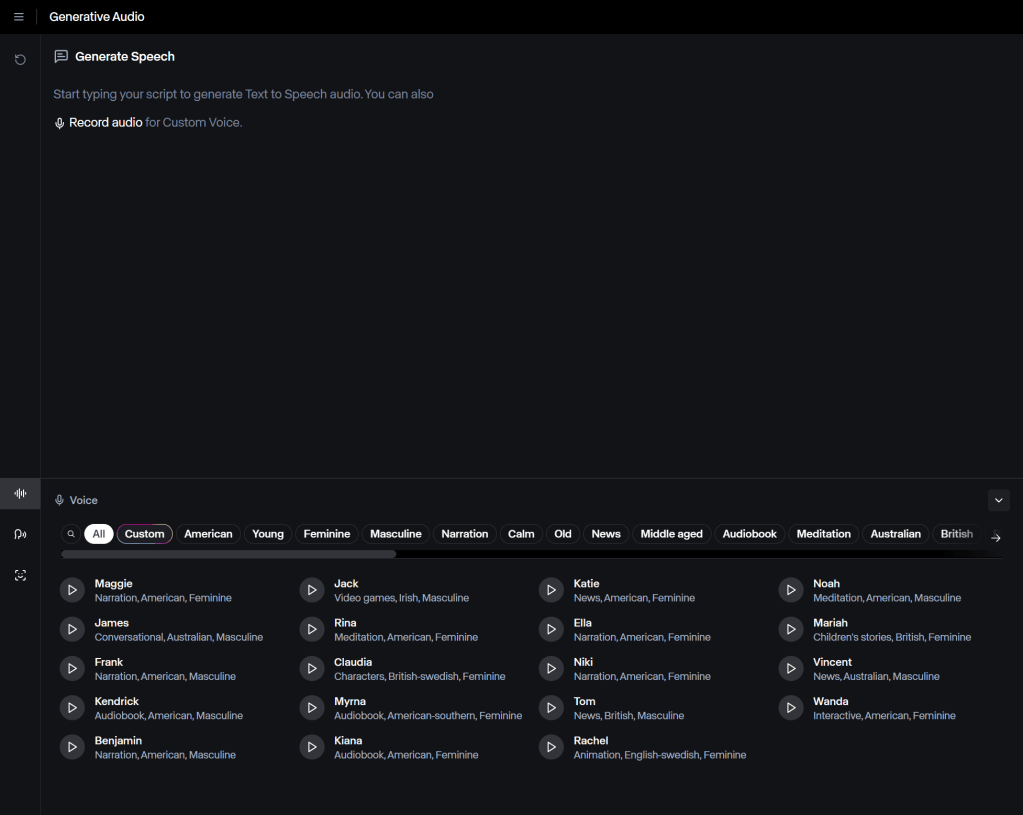
Task: Open the speech-to-speech sidebar icon
Action: point(20,535)
